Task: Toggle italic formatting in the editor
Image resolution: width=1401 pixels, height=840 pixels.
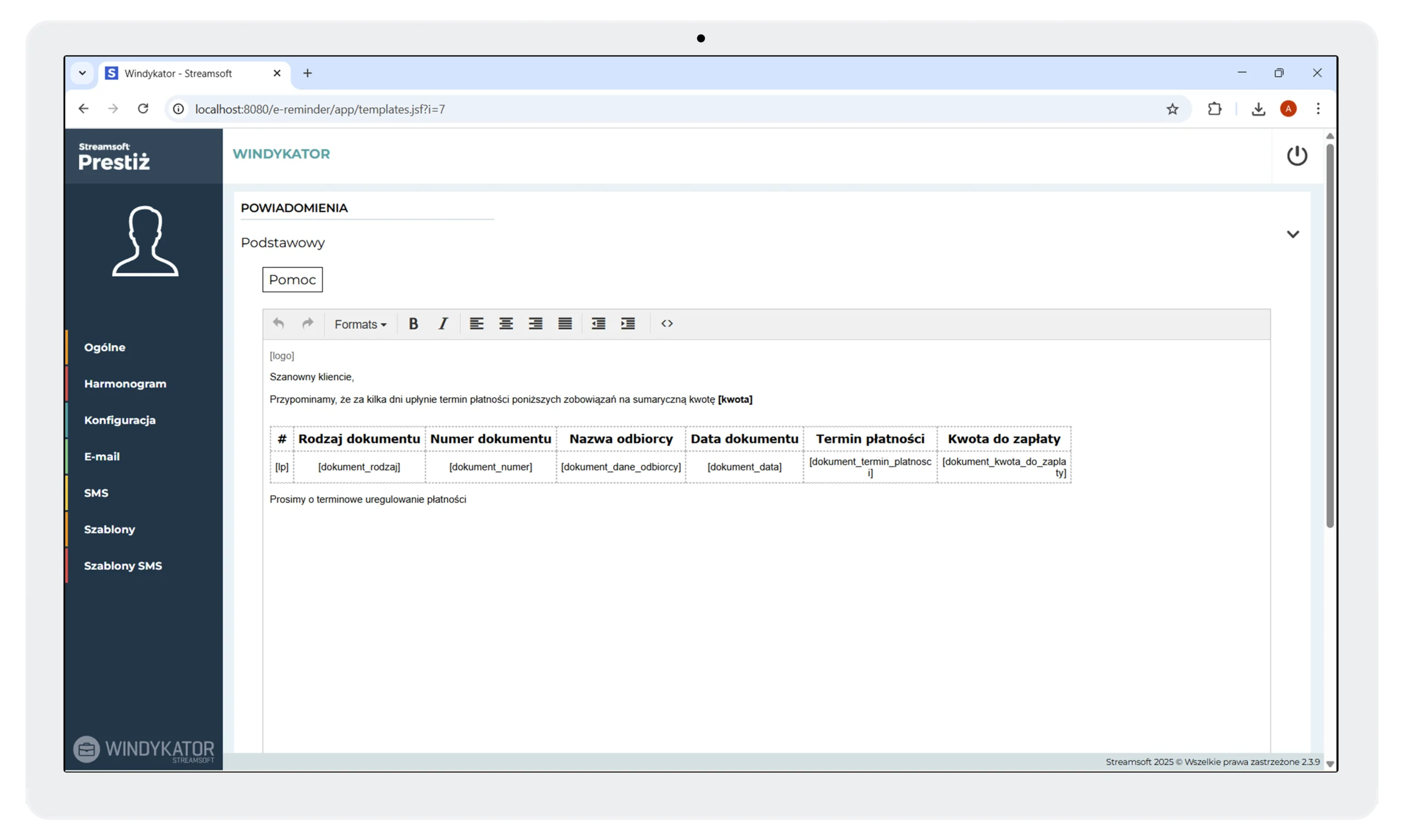Action: click(443, 324)
